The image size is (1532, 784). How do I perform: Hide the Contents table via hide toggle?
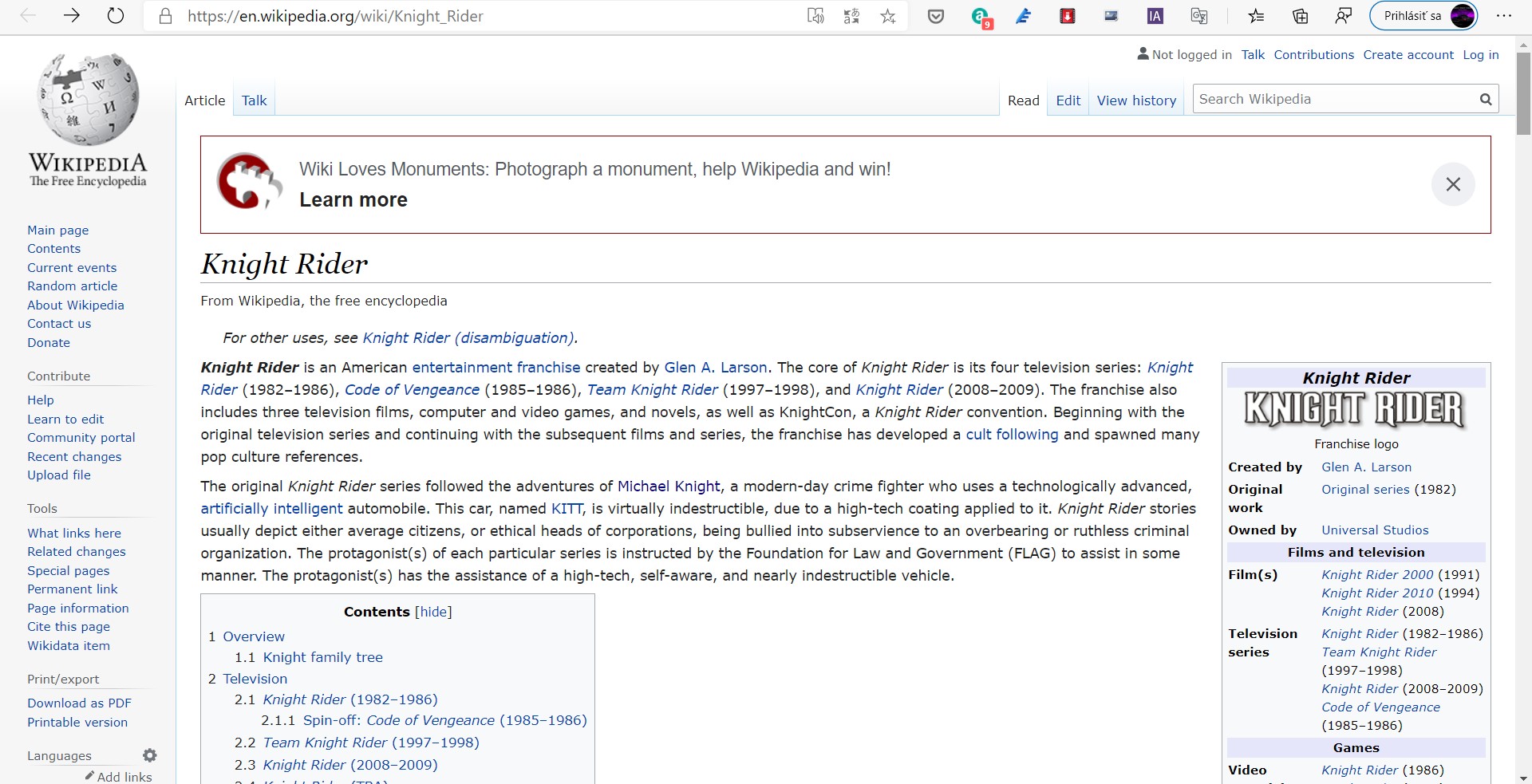433,612
